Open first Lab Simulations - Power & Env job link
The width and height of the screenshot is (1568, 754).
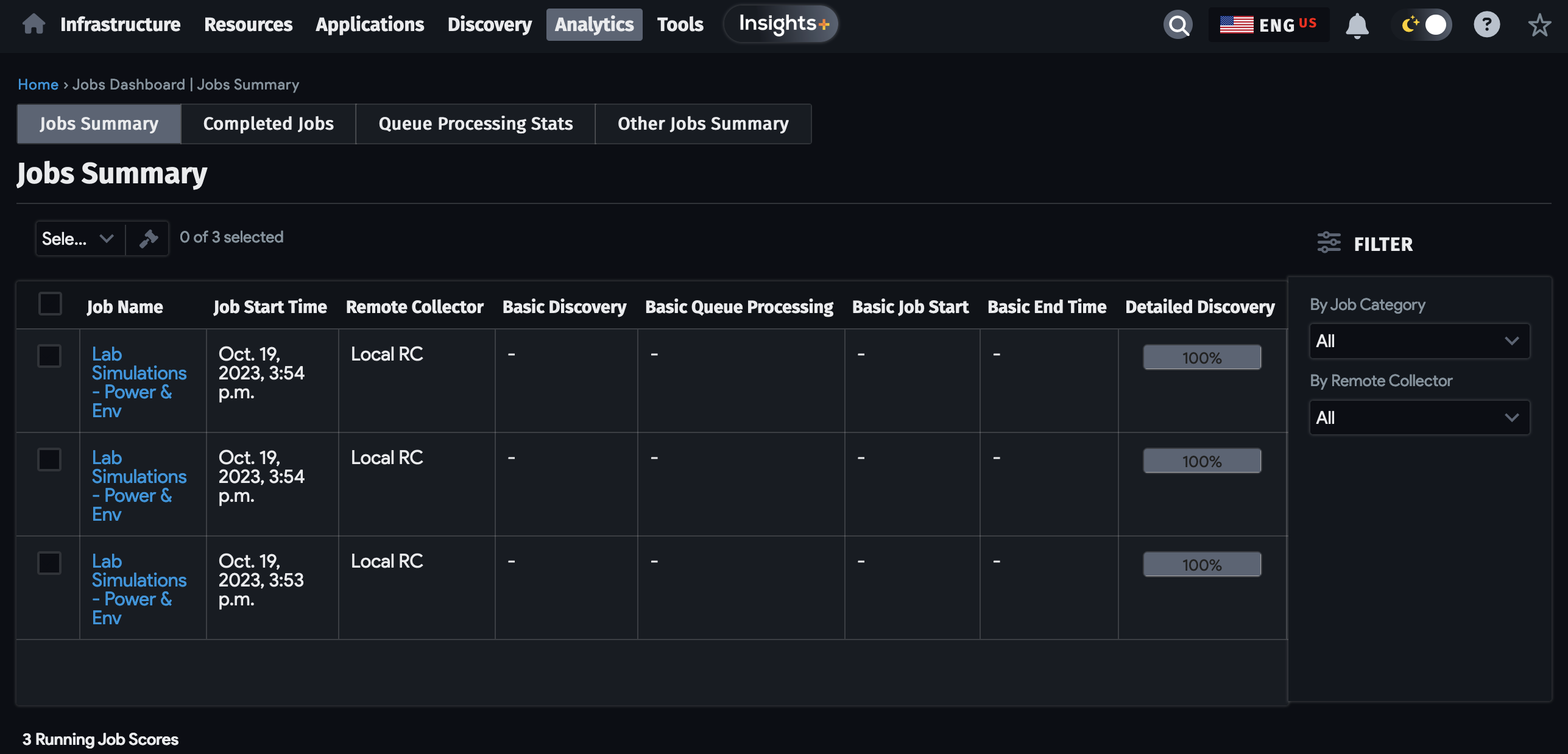point(139,382)
